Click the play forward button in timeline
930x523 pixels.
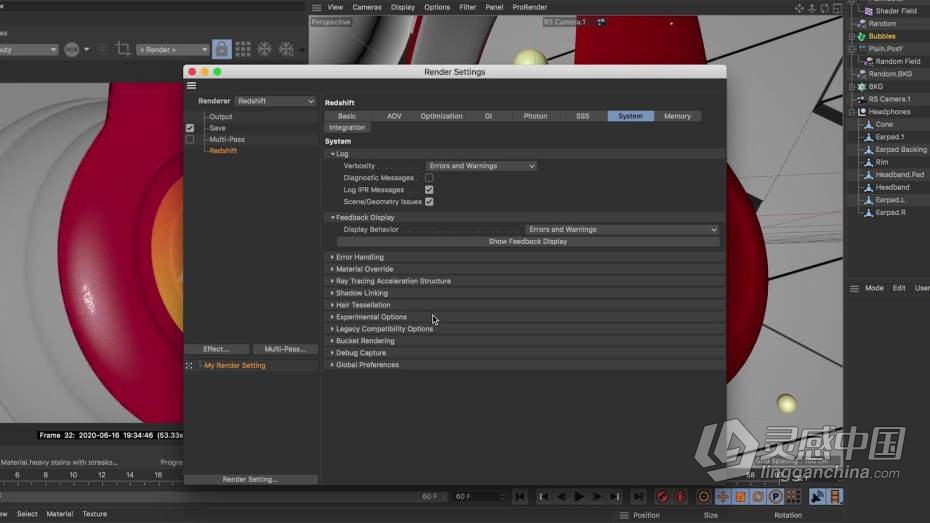579,496
